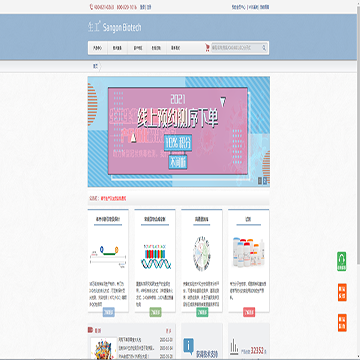Click the scrollbar down arrow at the bottom
The height and width of the screenshot is (360, 360).
tap(358, 357)
